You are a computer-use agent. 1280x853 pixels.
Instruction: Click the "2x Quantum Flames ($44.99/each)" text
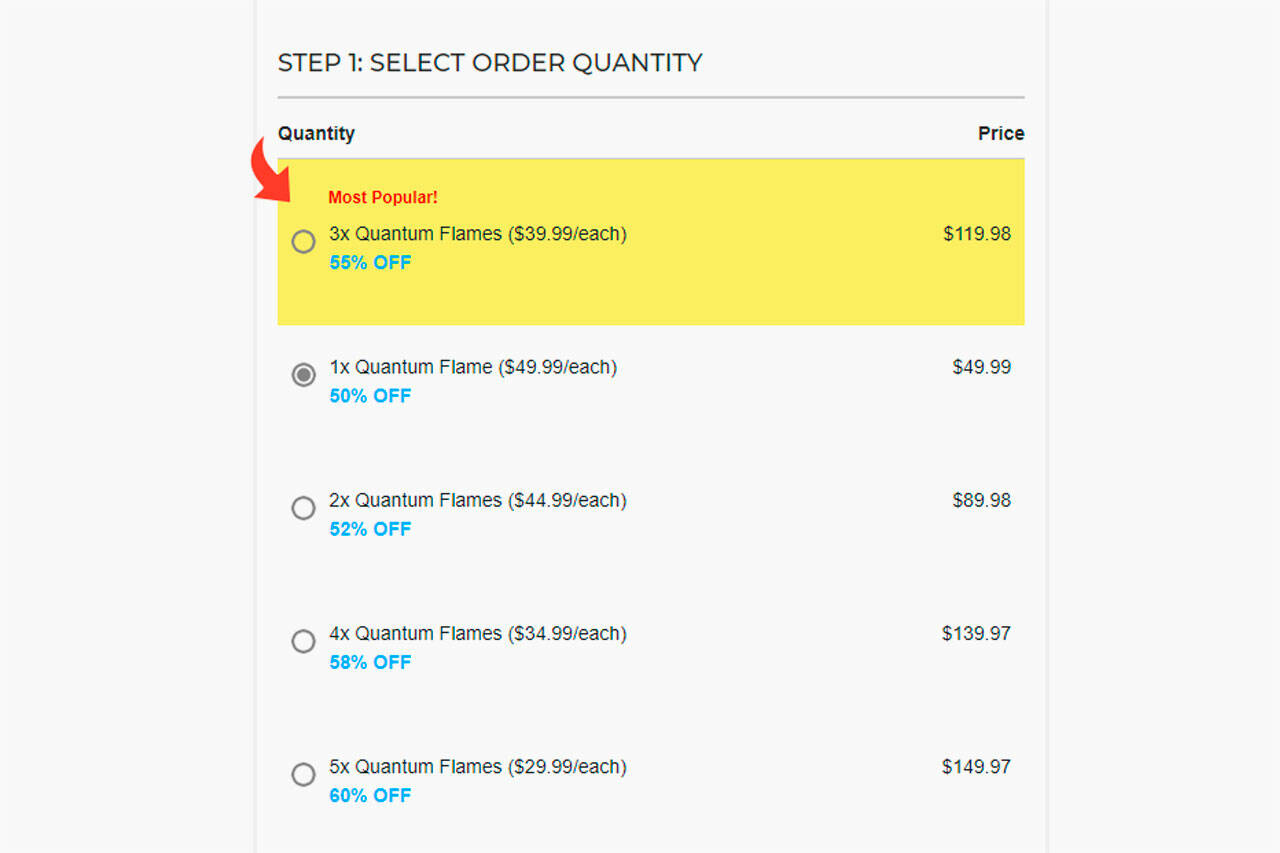point(478,500)
